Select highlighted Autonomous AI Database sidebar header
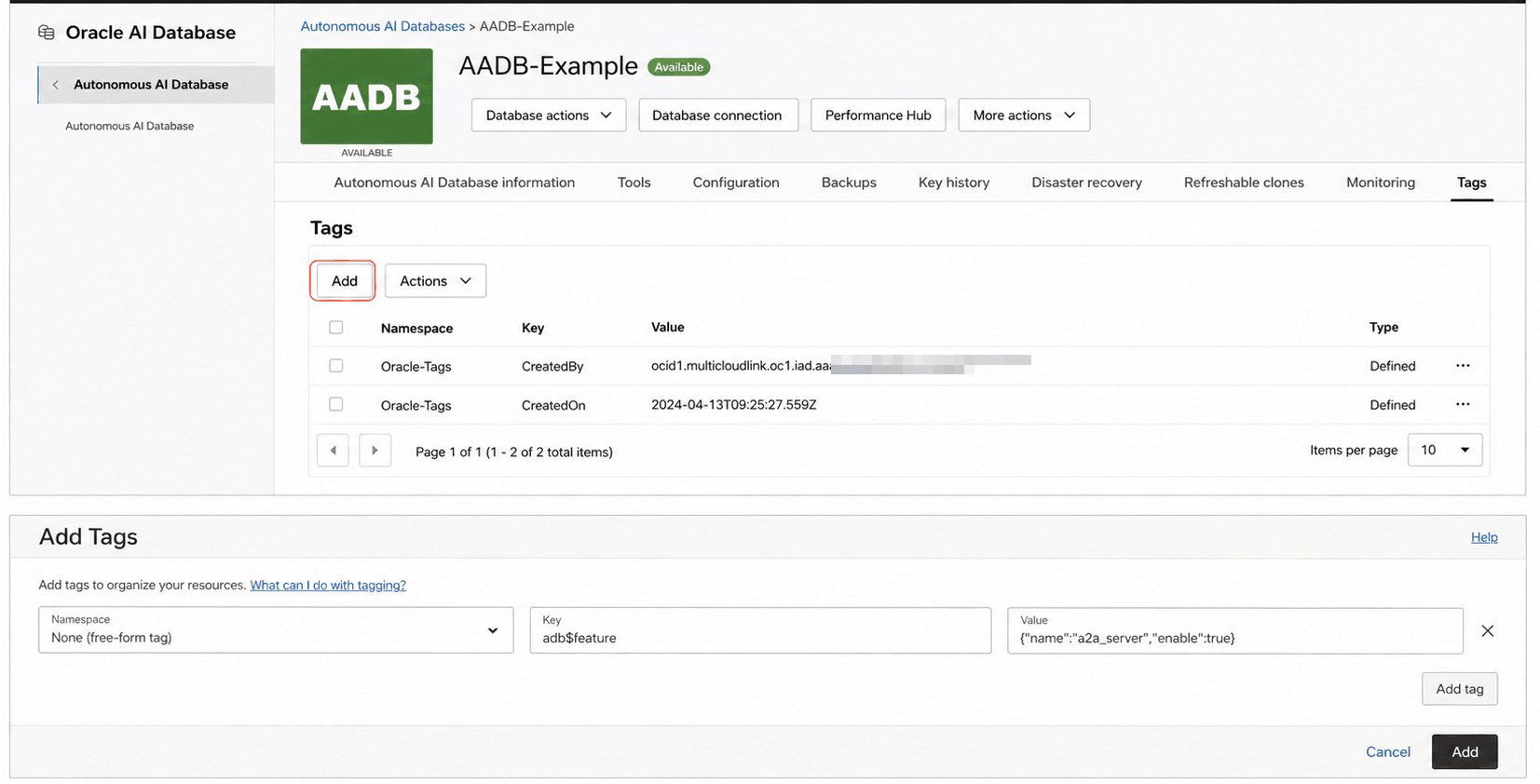The width and height of the screenshot is (1540, 784). click(156, 85)
